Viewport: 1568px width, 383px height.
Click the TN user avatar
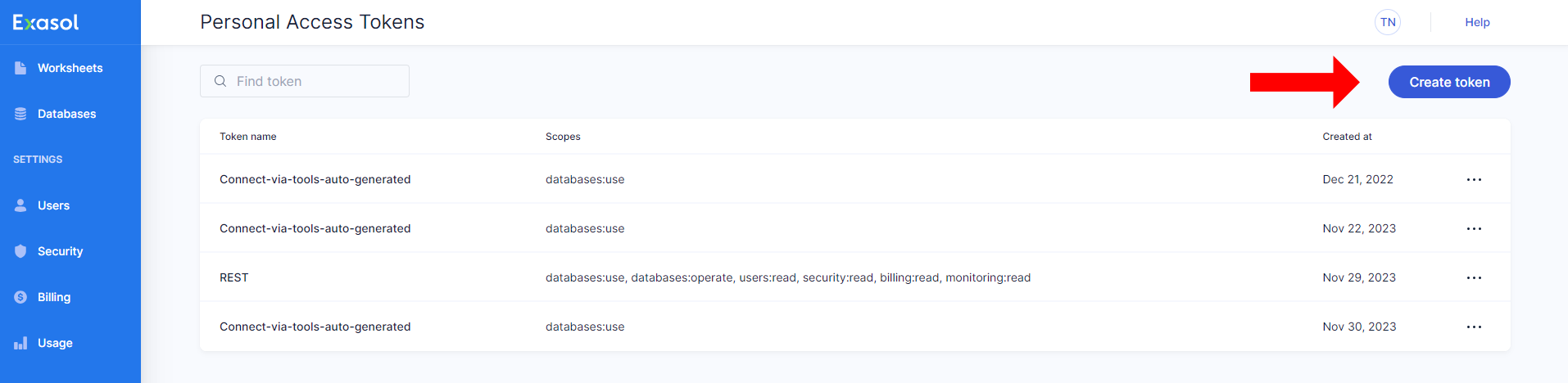pyautogui.click(x=1387, y=22)
